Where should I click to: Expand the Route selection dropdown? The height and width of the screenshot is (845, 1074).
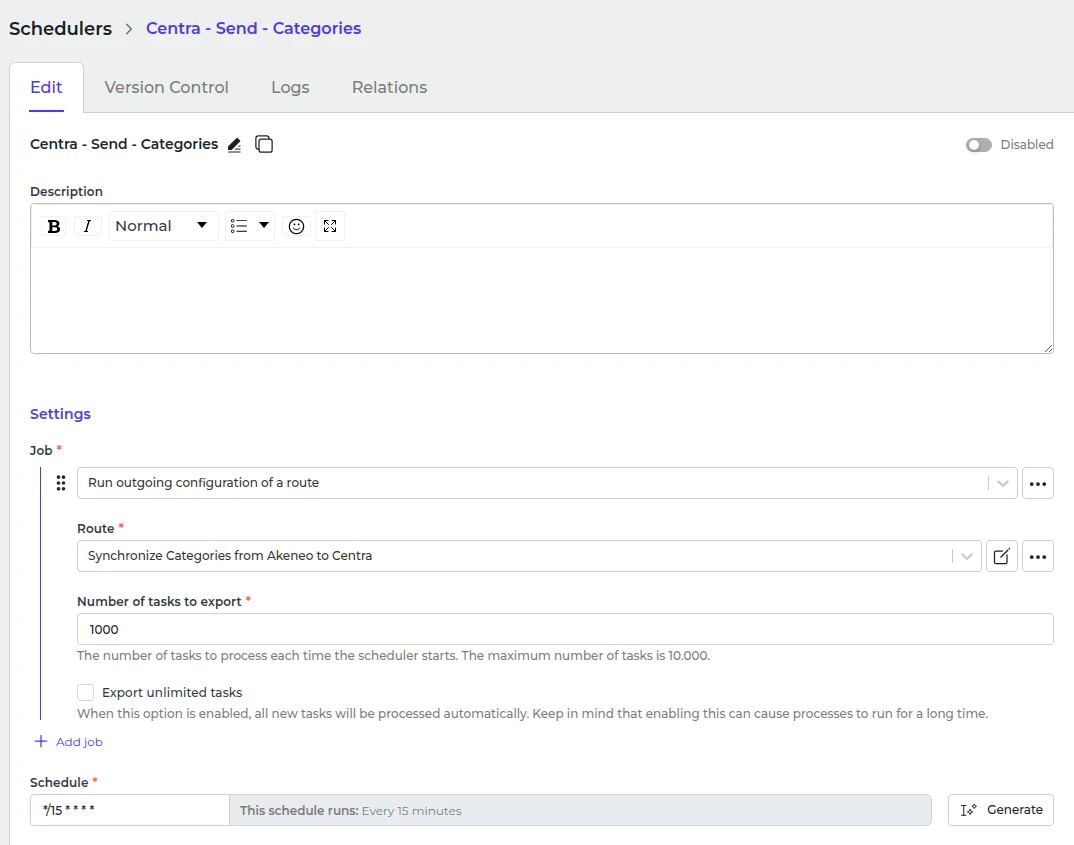(966, 556)
